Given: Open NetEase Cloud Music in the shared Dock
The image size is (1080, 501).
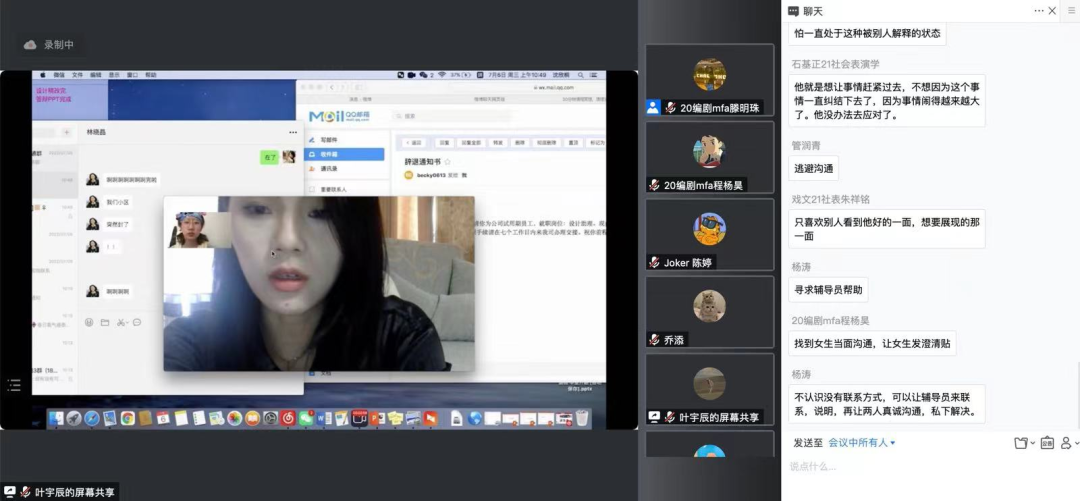Looking at the screenshot, I should (x=288, y=418).
